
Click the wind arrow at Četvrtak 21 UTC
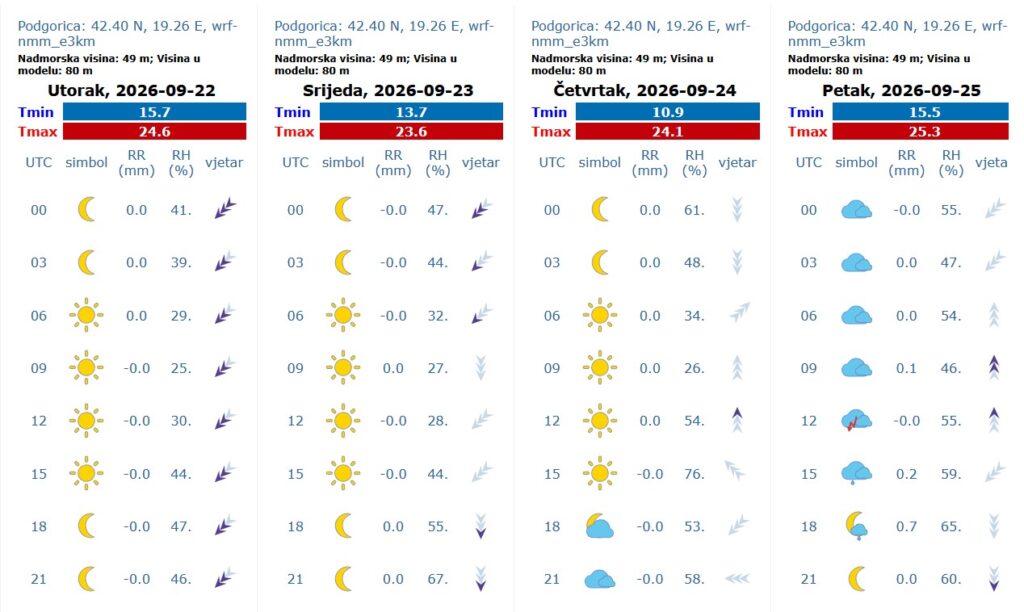point(737,579)
